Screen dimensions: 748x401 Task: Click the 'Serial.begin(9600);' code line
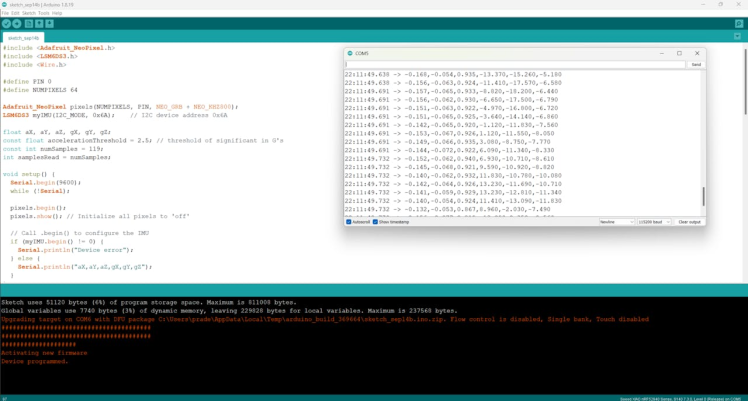(x=46, y=183)
